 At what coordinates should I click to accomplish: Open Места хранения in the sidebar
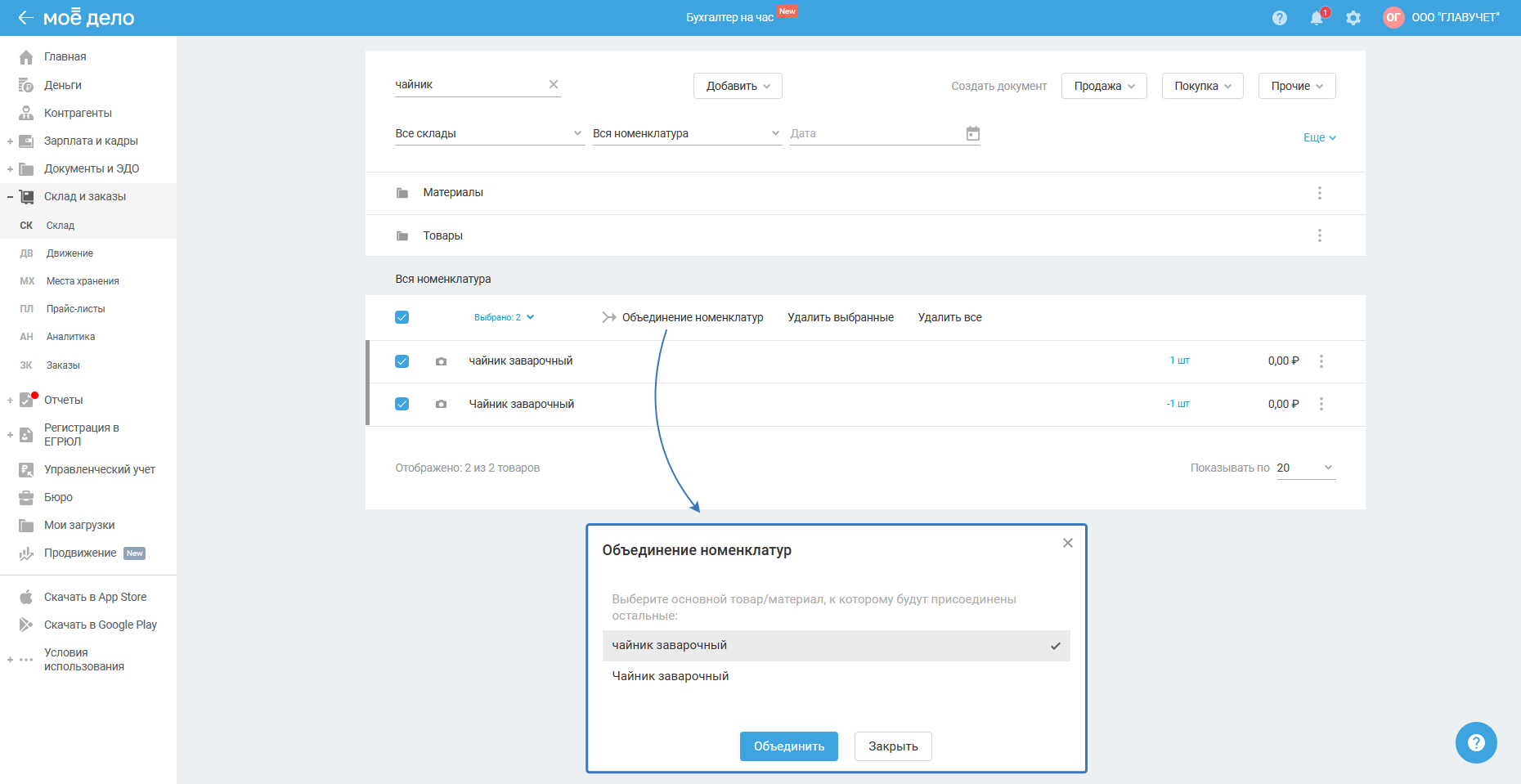83,281
